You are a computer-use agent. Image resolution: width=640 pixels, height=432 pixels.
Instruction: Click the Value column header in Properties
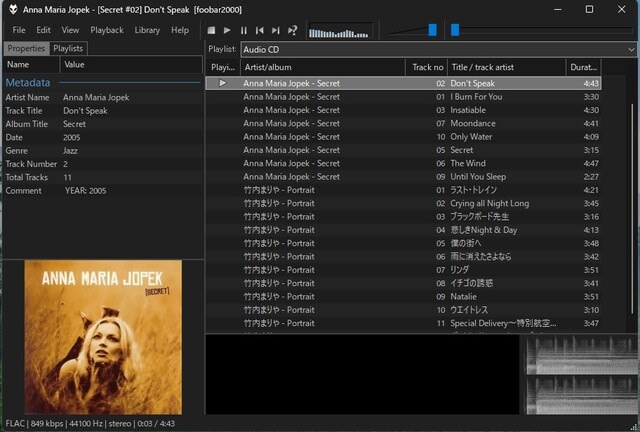pyautogui.click(x=131, y=65)
